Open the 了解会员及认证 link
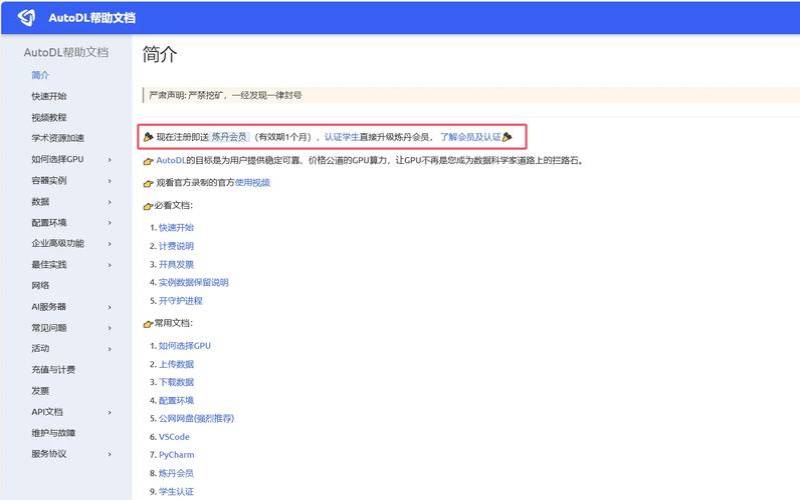 coord(470,136)
